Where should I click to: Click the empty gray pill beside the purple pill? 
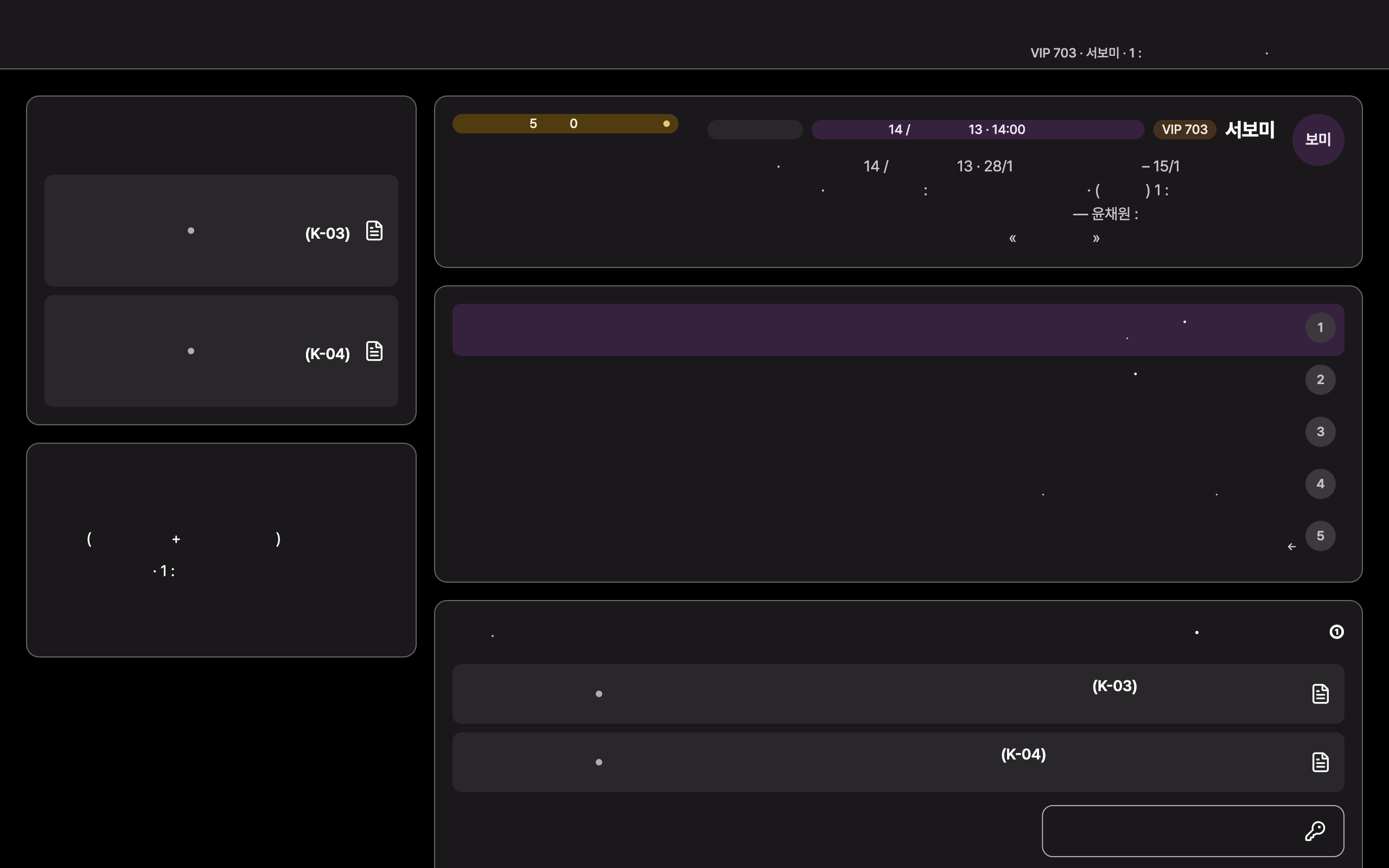click(x=755, y=129)
